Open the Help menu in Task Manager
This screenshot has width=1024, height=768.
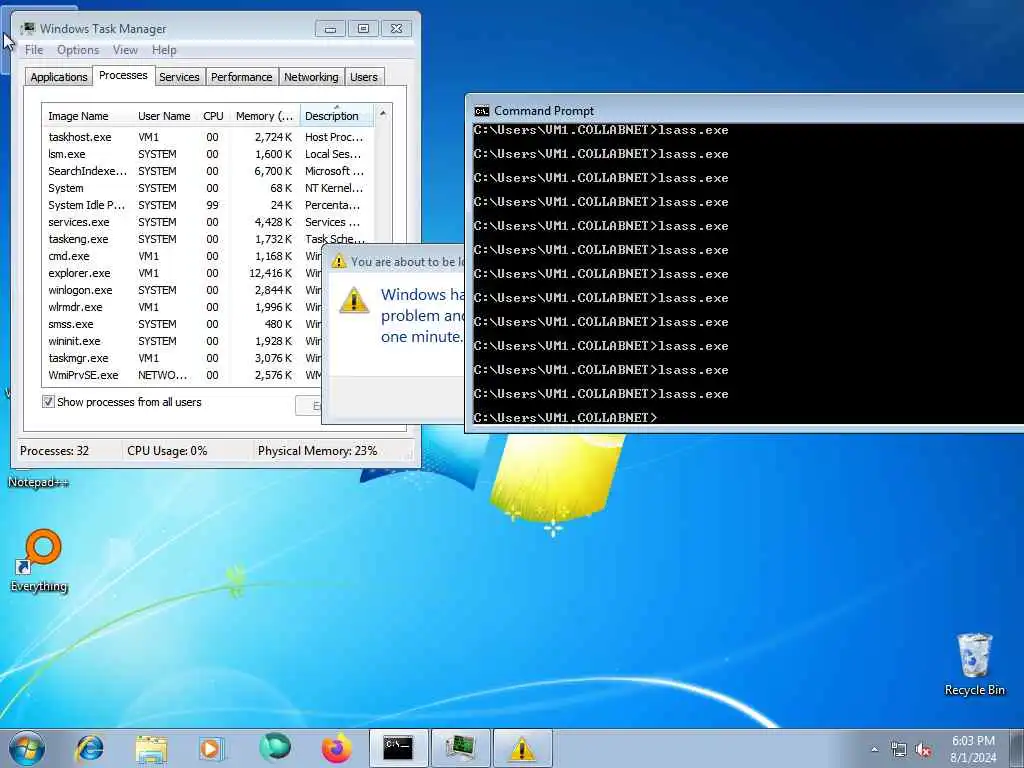pyautogui.click(x=164, y=50)
